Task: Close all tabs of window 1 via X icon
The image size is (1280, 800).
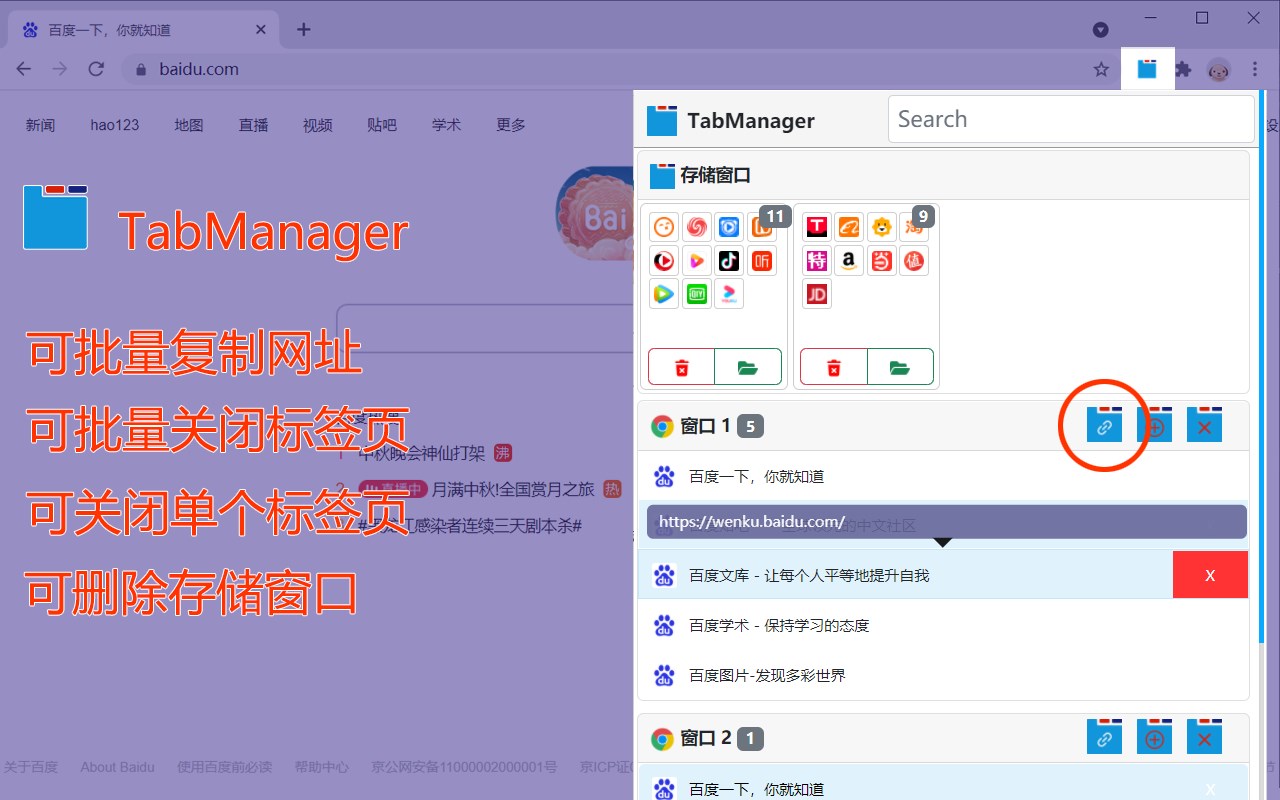Action: pyautogui.click(x=1204, y=426)
